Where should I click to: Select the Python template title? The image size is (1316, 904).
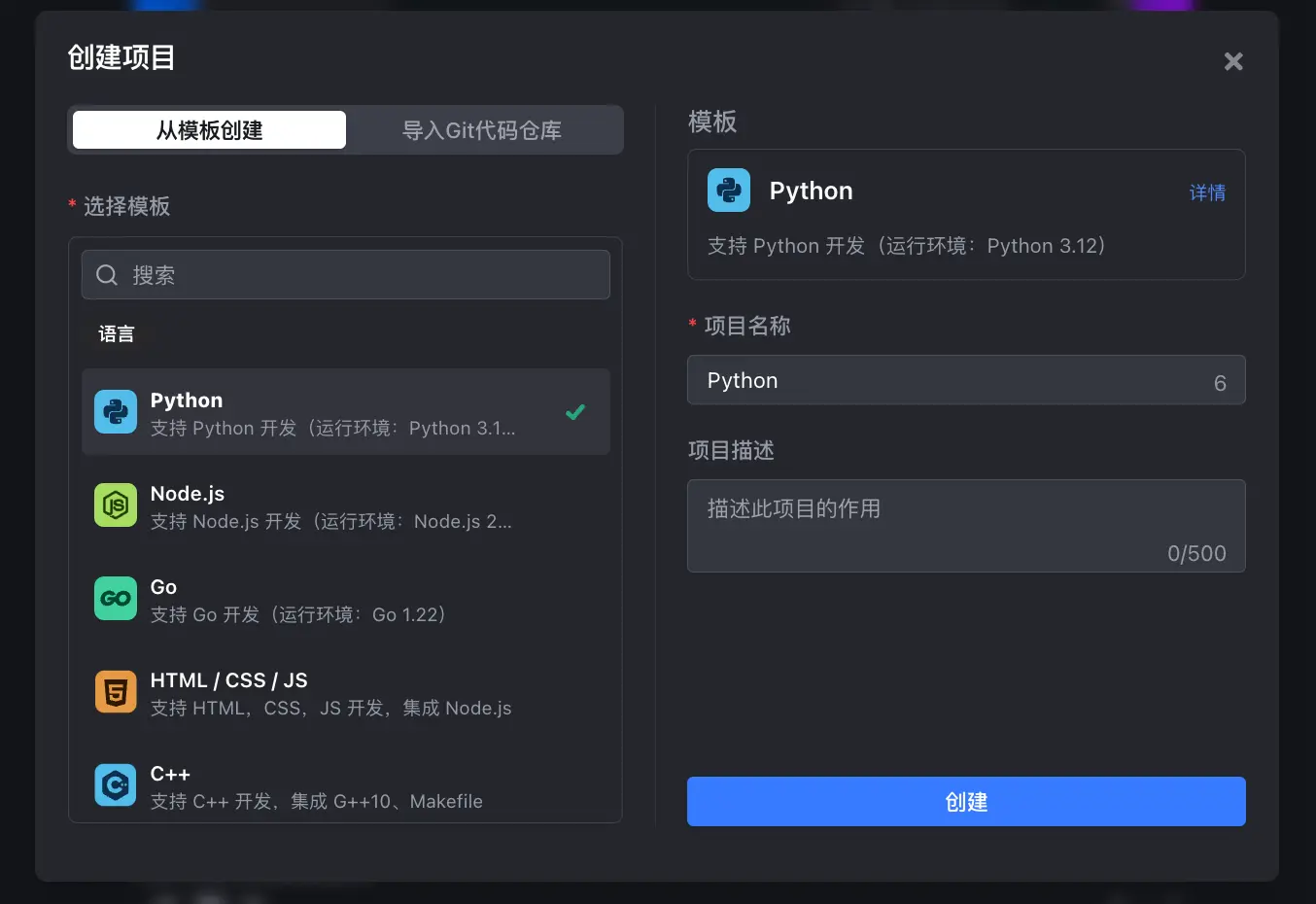coord(187,400)
